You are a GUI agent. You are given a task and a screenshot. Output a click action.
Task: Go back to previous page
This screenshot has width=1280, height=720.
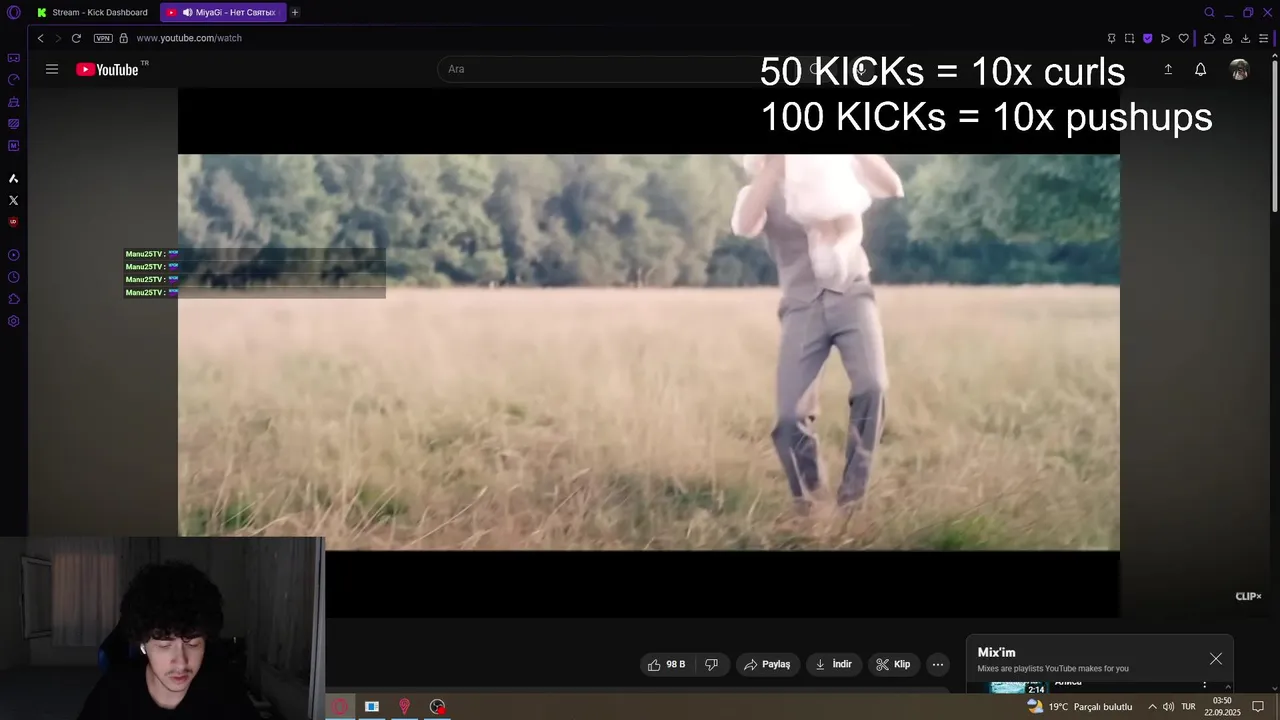point(40,38)
